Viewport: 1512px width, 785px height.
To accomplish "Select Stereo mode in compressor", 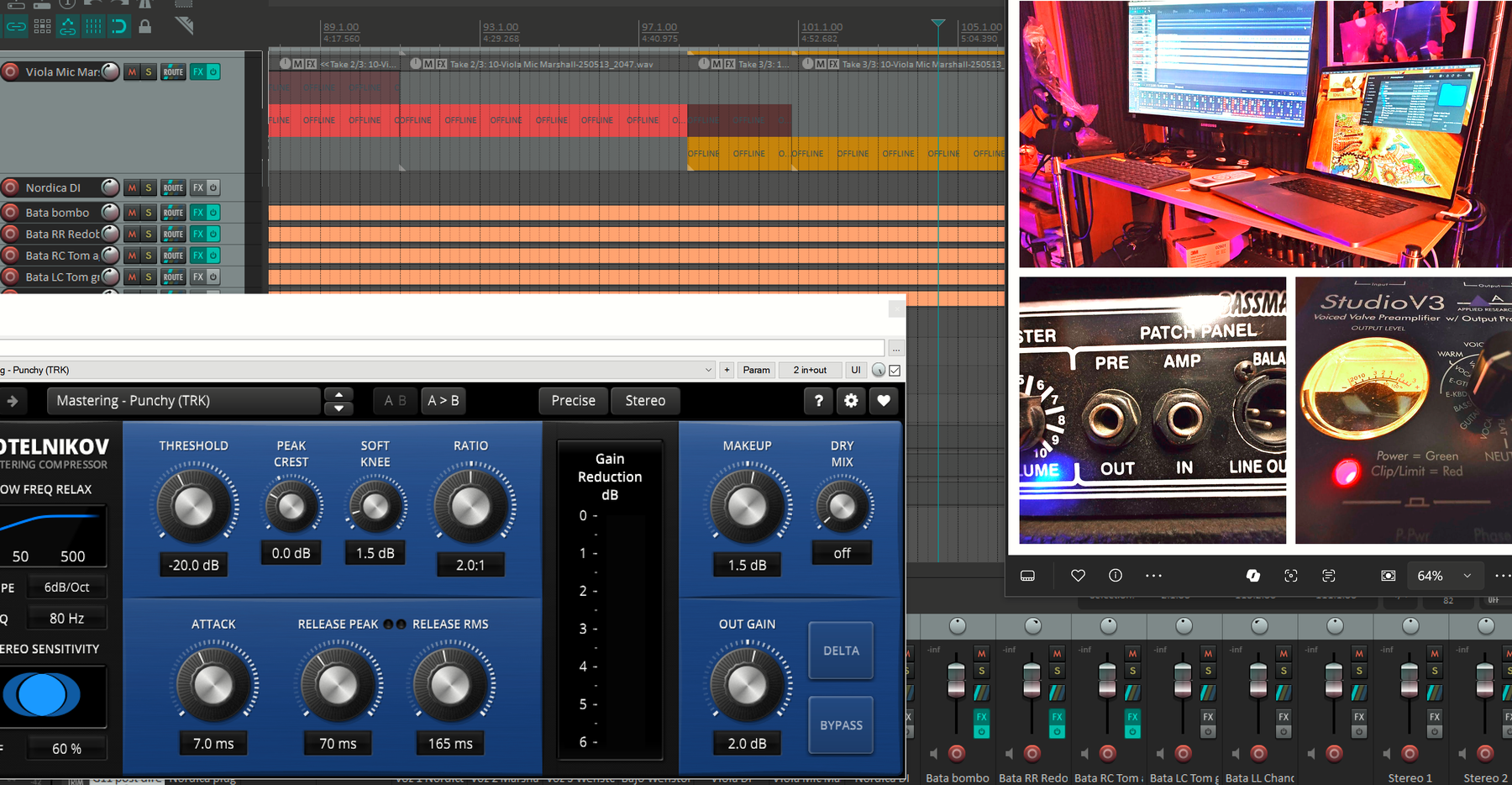I will 645,401.
